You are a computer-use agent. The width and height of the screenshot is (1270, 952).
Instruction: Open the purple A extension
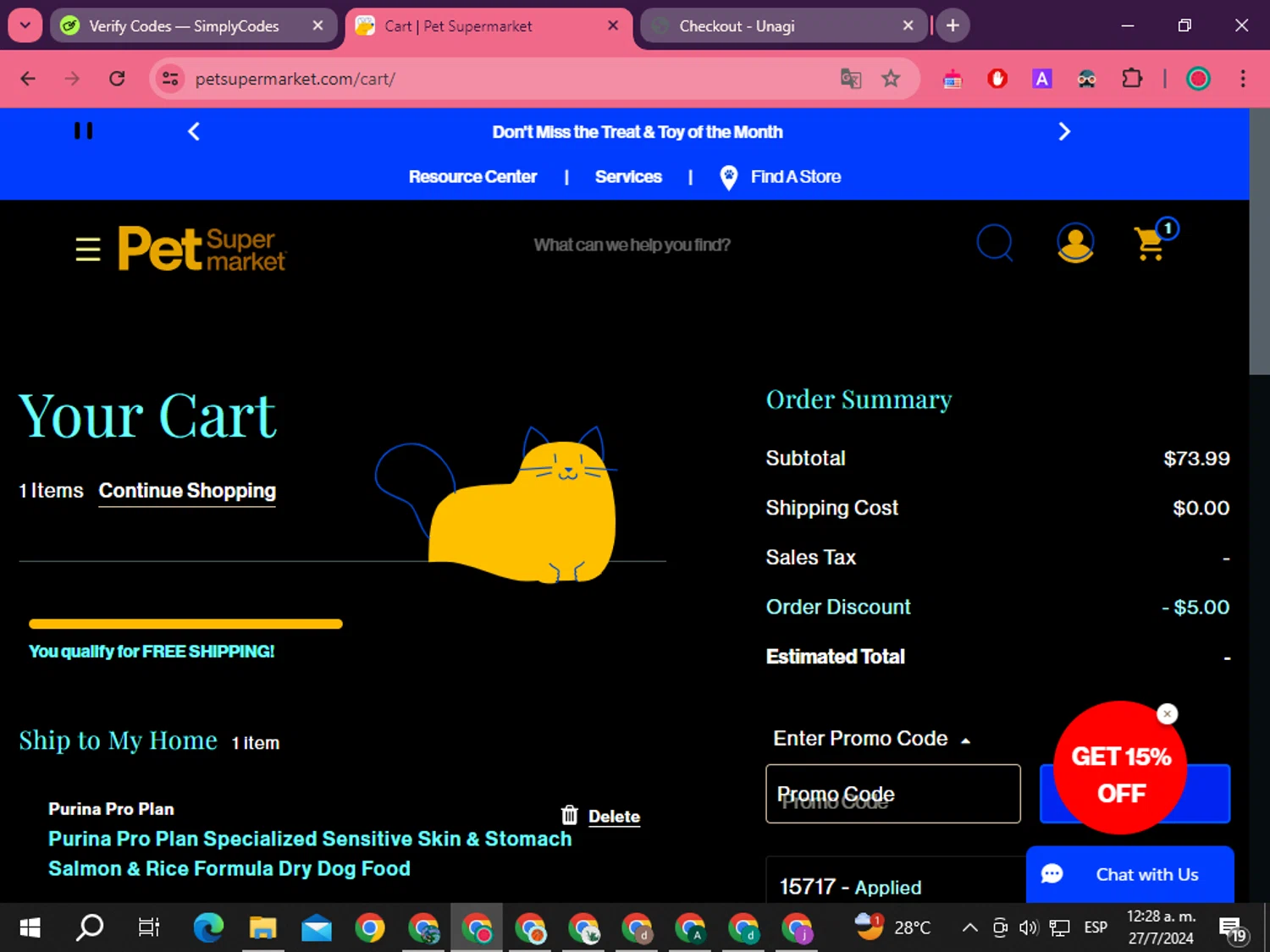pos(1042,79)
